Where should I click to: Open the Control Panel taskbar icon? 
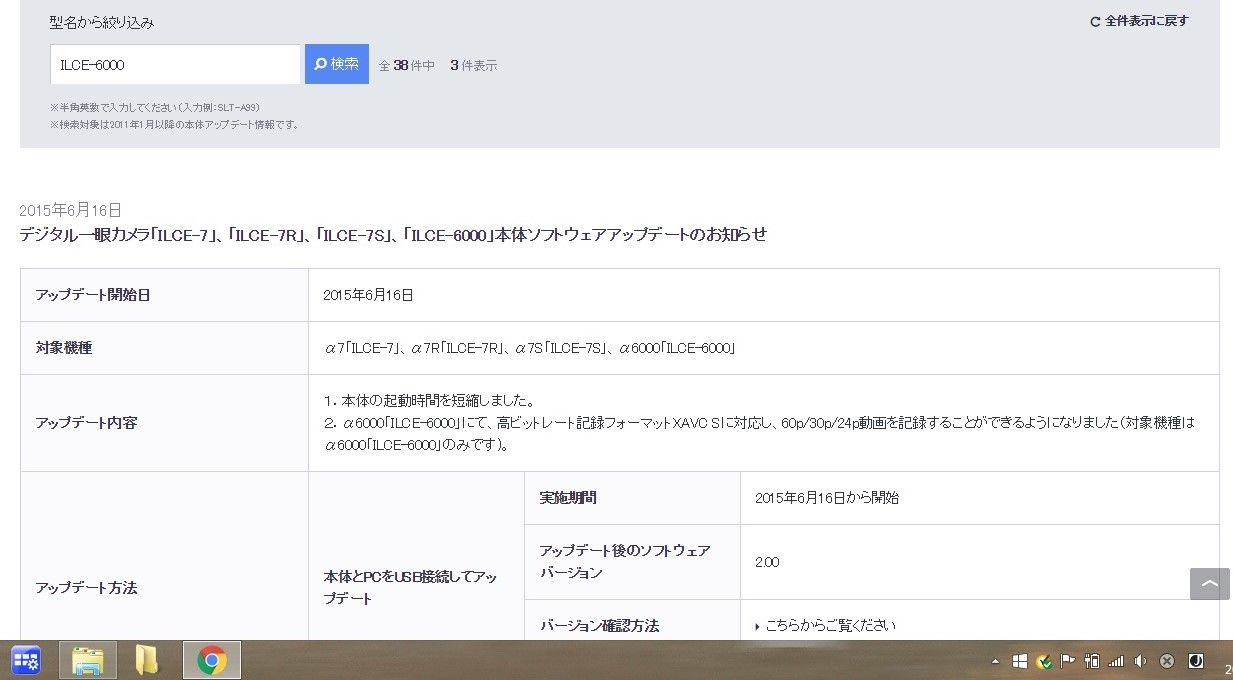[x=26, y=660]
